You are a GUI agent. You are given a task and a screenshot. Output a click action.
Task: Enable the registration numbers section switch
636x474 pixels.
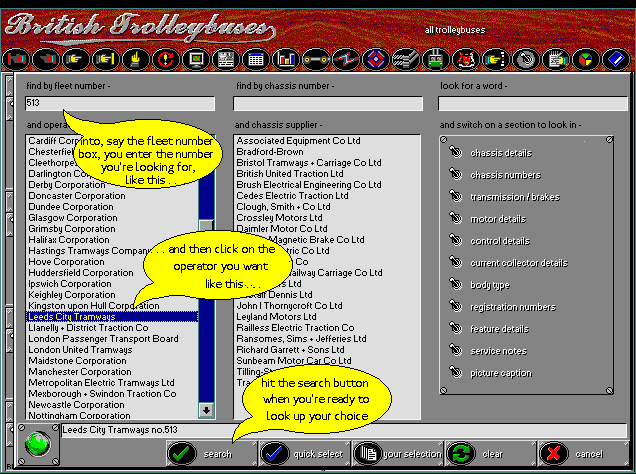[456, 307]
